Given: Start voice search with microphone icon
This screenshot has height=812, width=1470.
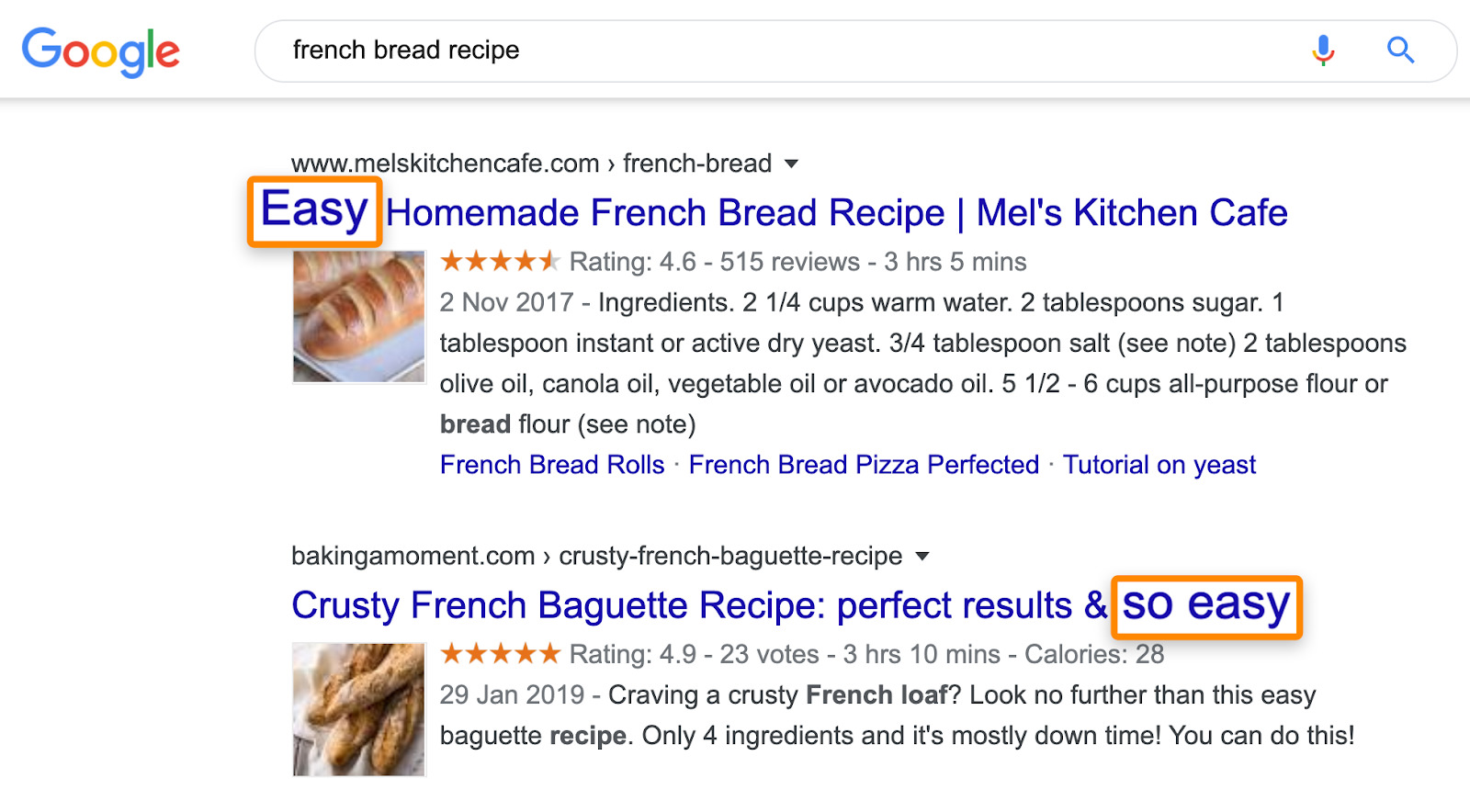Looking at the screenshot, I should [x=1323, y=51].
